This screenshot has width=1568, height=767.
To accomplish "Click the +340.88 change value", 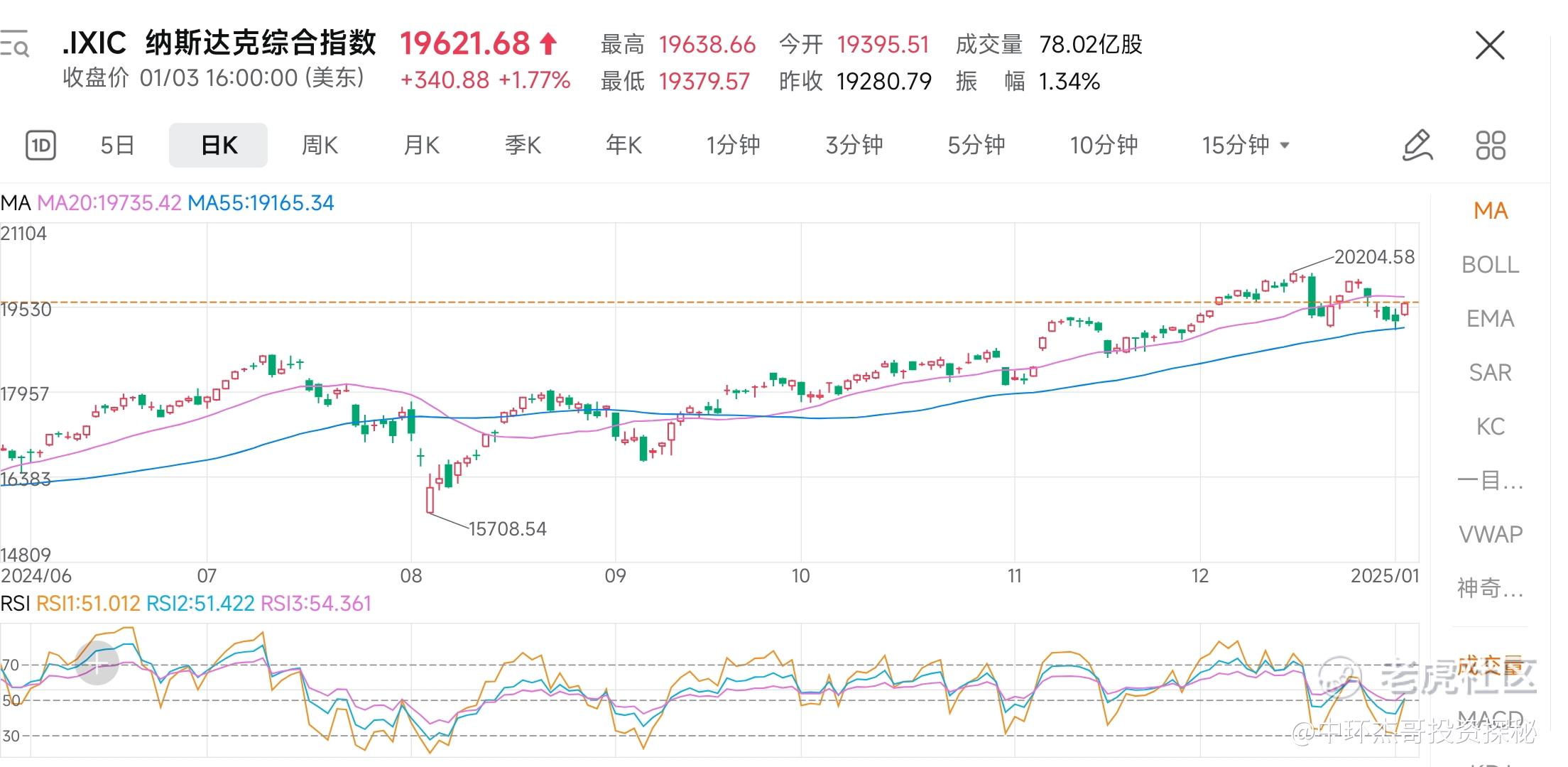I will click(x=445, y=80).
